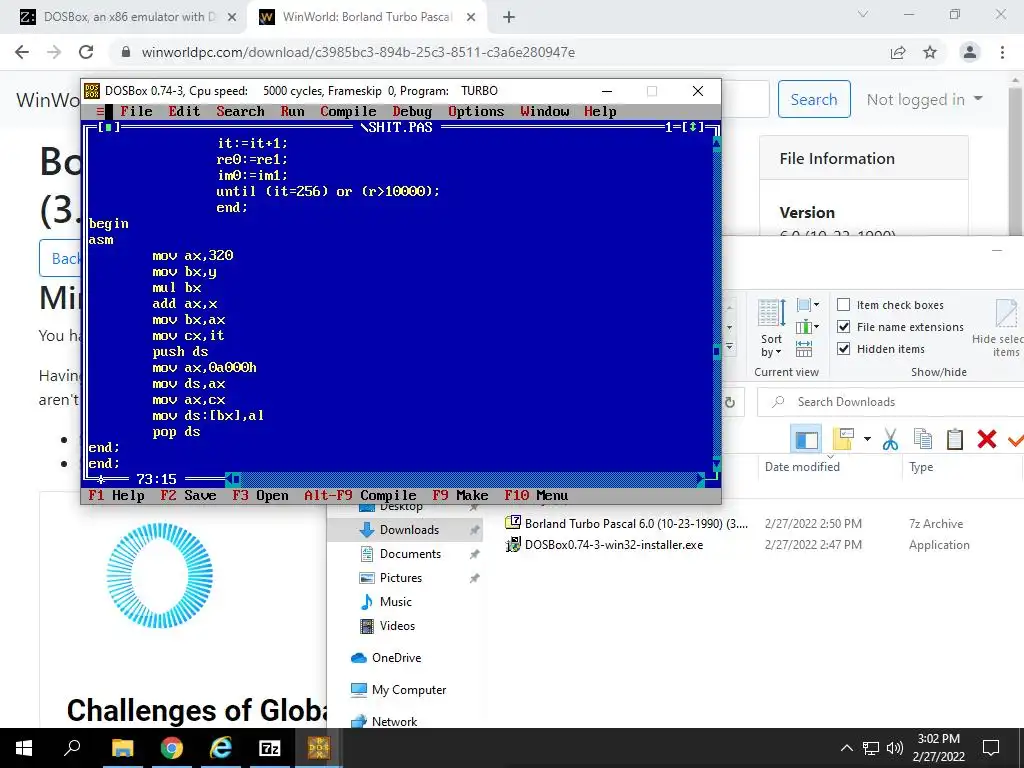Open the Options menu in Turbo Pascal
The image size is (1024, 768).
[476, 112]
